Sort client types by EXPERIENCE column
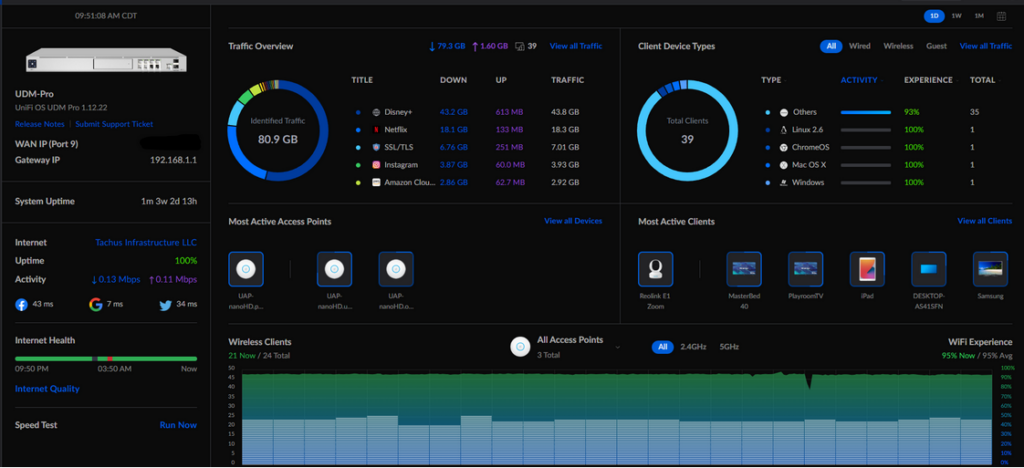Screen dimensions: 1024x468 point(928,80)
